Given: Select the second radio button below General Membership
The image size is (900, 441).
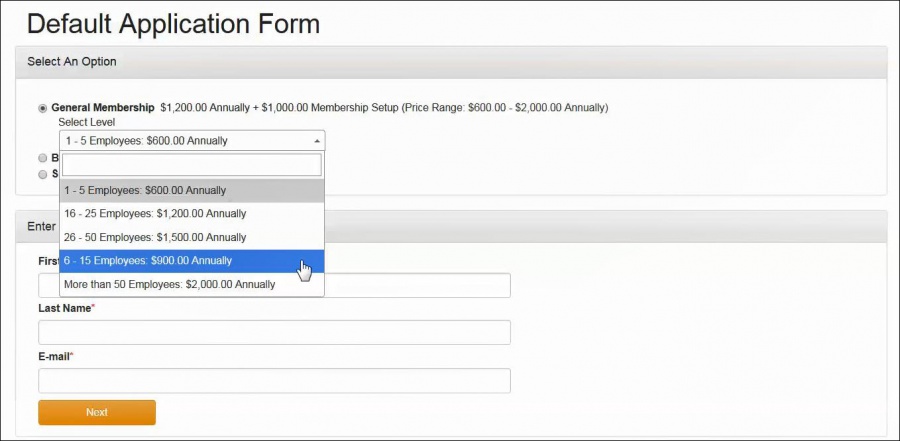Looking at the screenshot, I should (x=42, y=158).
